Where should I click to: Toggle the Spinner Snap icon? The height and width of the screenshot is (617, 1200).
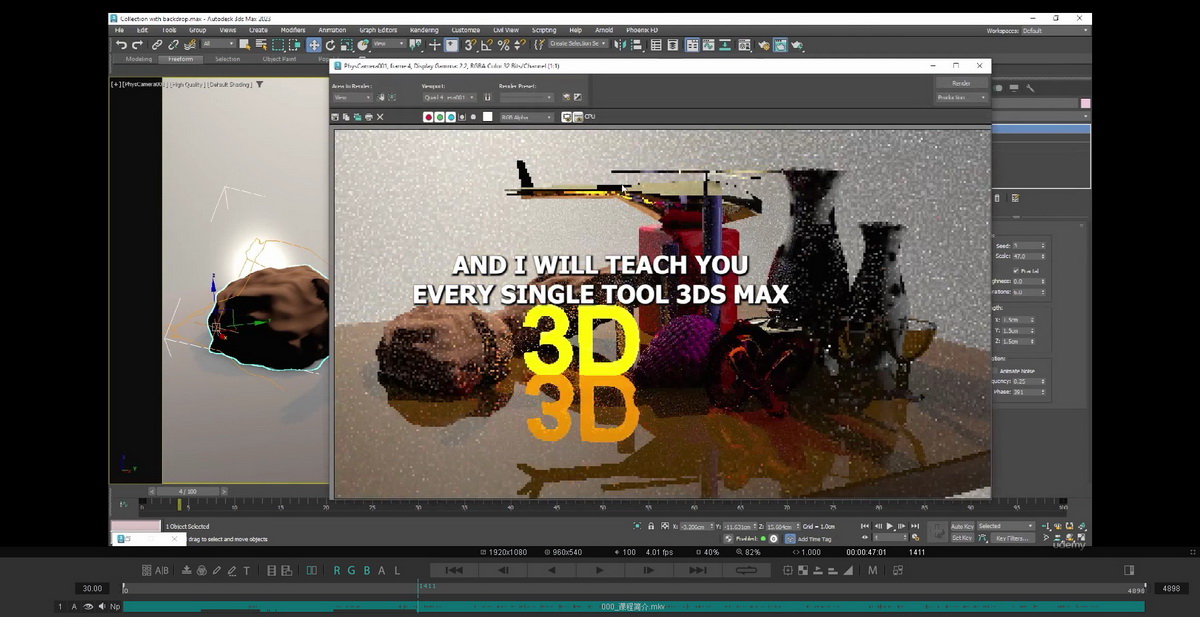[x=520, y=44]
